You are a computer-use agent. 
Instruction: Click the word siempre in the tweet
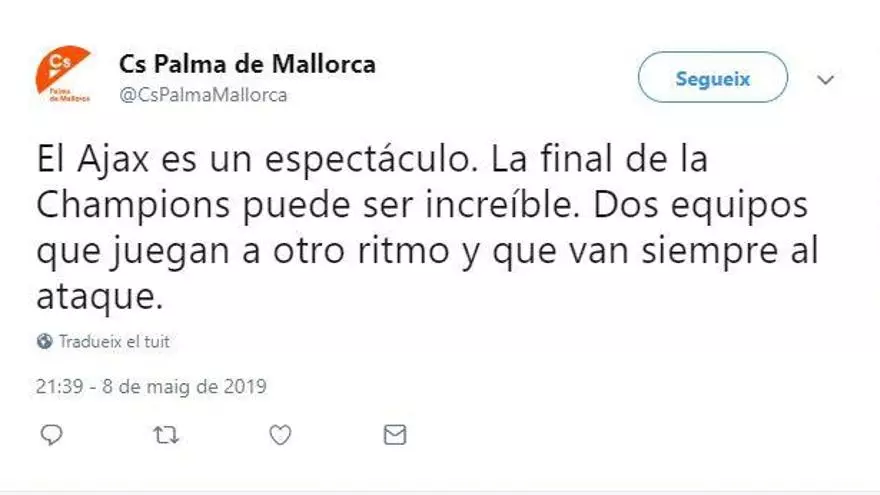pyautogui.click(x=708, y=251)
